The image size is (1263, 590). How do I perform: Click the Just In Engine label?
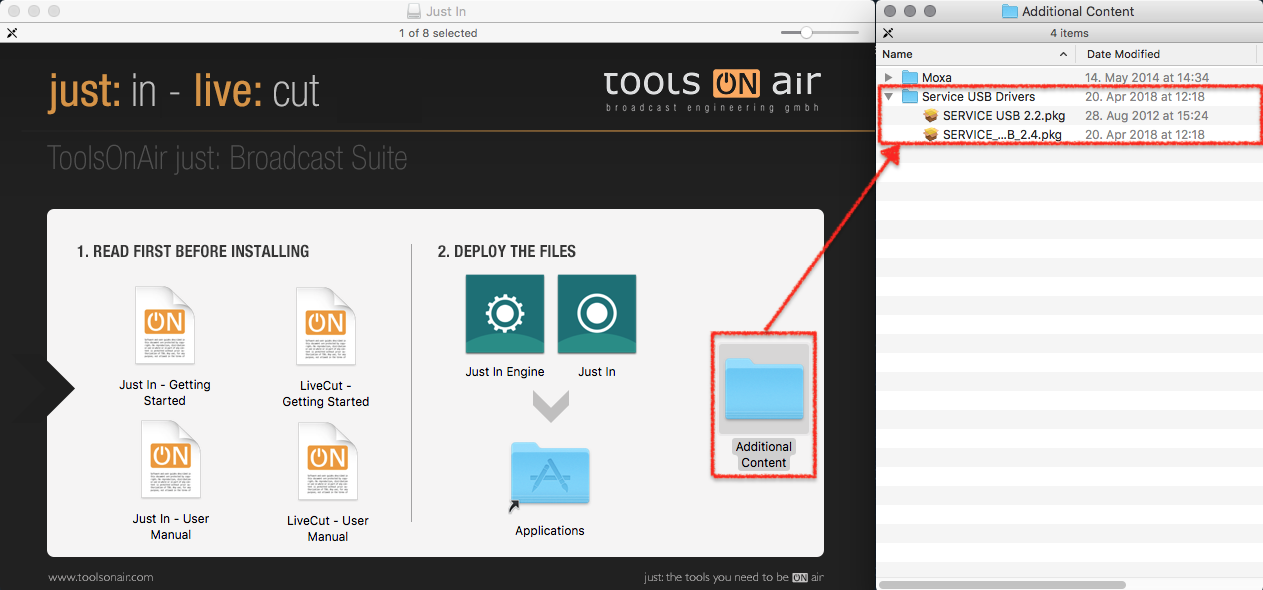pyautogui.click(x=505, y=372)
